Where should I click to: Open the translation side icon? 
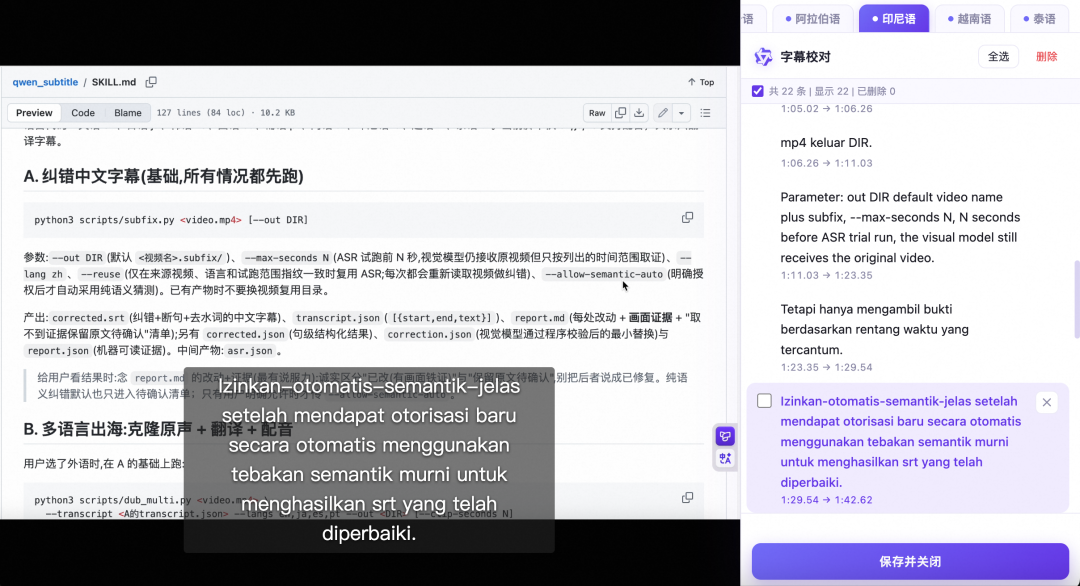[725, 459]
